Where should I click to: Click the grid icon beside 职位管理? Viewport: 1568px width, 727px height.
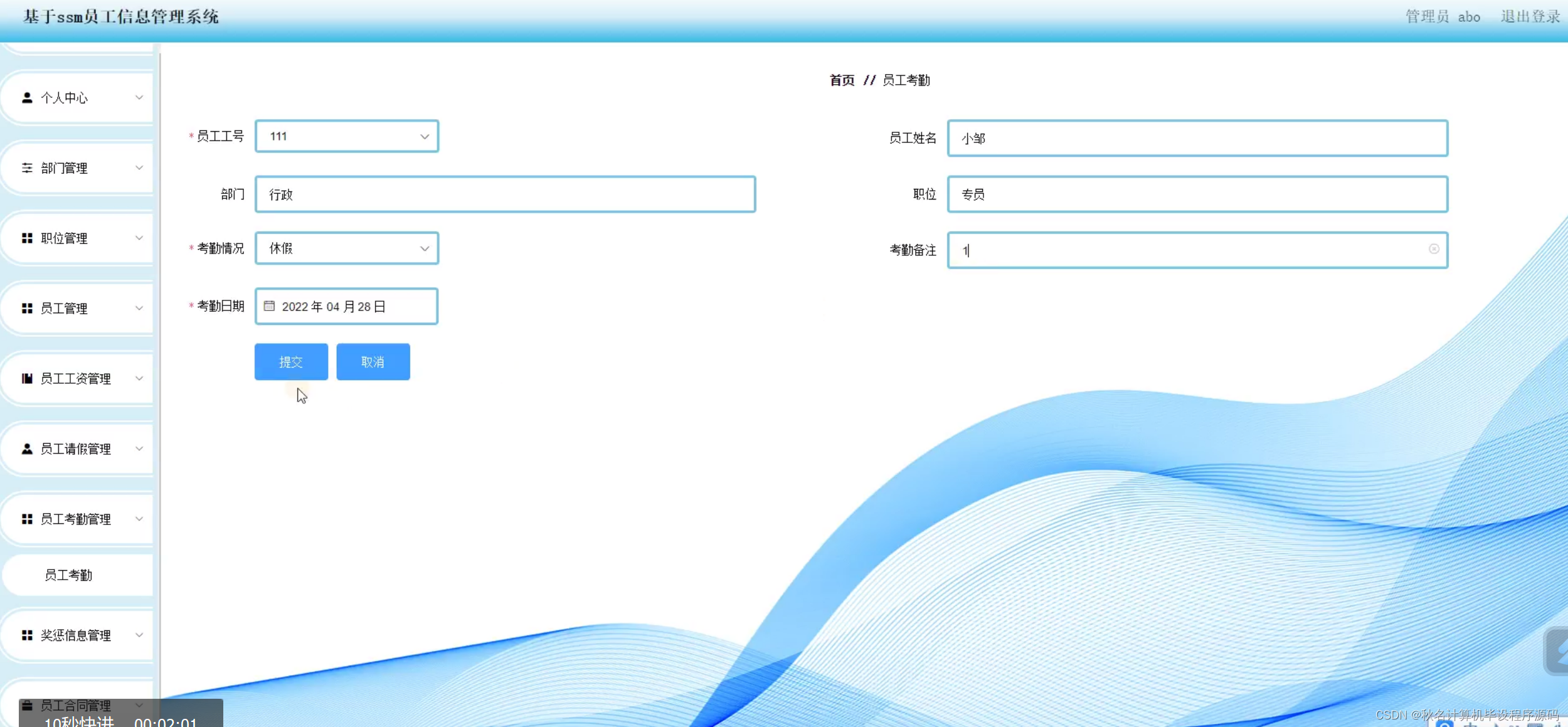tap(27, 238)
